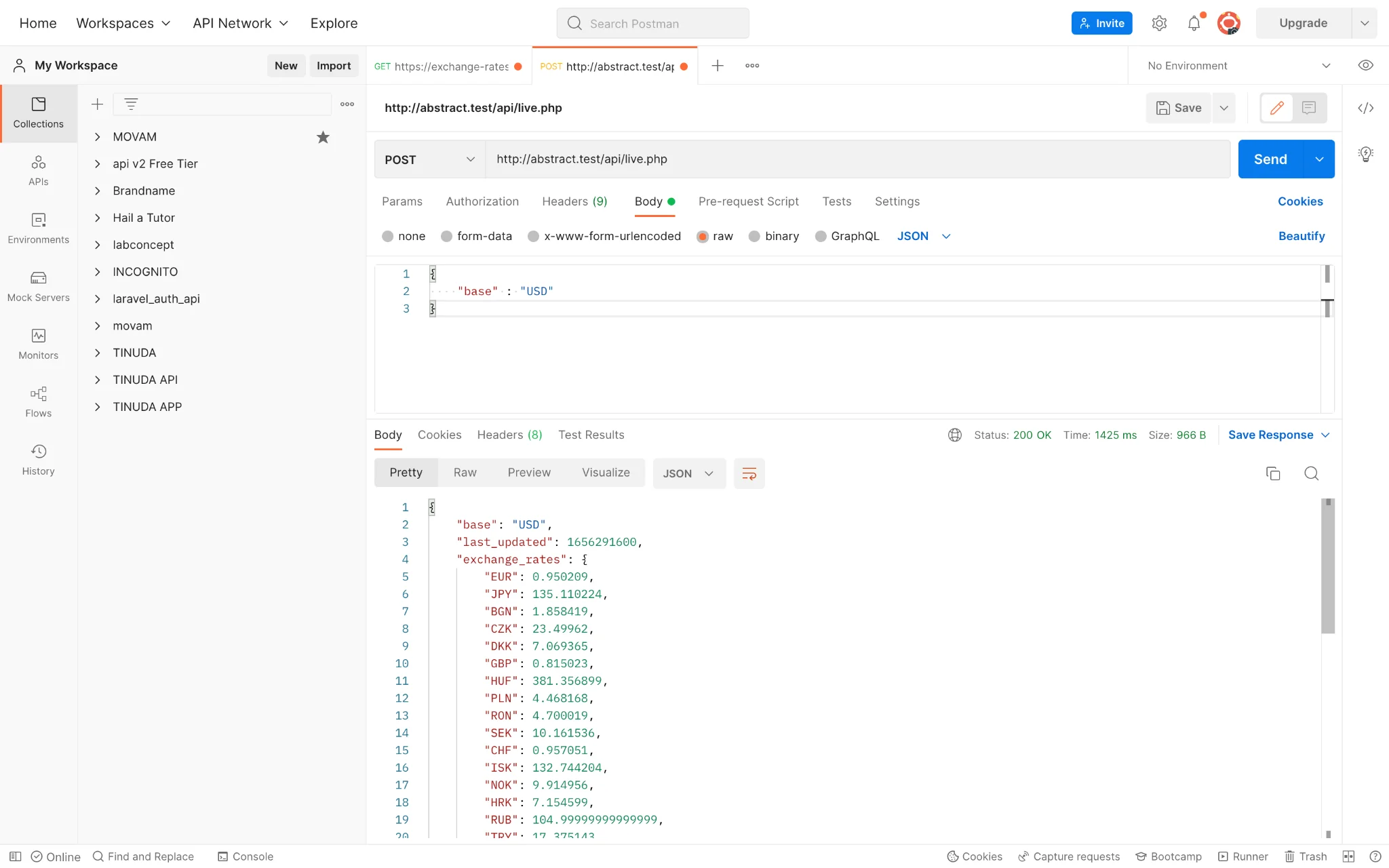This screenshot has width=1389, height=868.
Task: Select the form-data body type
Action: [477, 236]
